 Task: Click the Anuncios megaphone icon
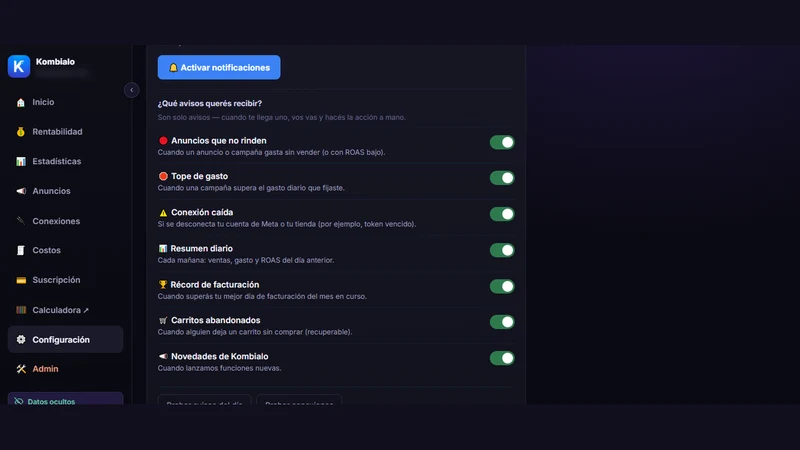click(x=20, y=191)
